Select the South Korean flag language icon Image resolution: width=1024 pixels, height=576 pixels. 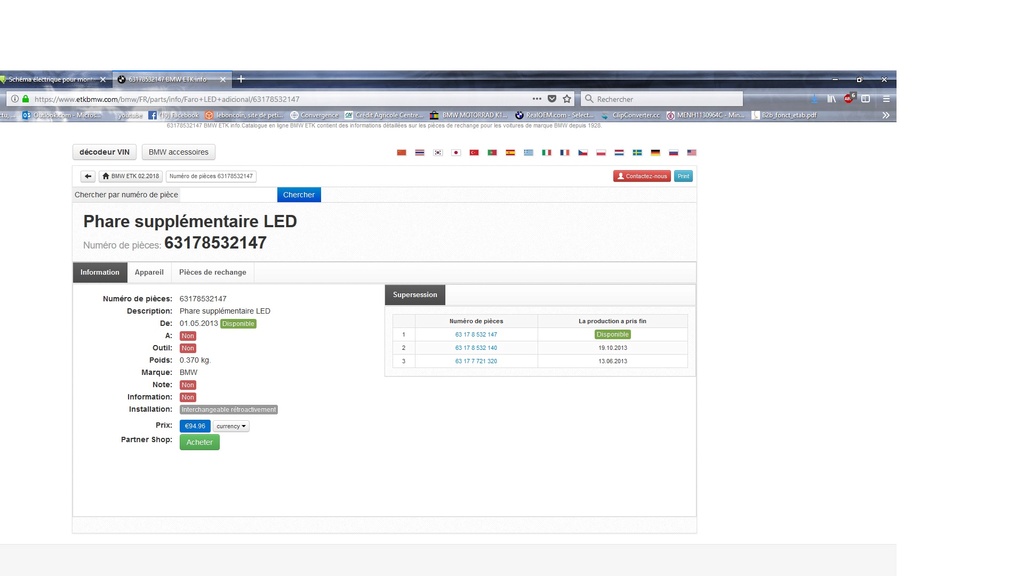point(438,153)
